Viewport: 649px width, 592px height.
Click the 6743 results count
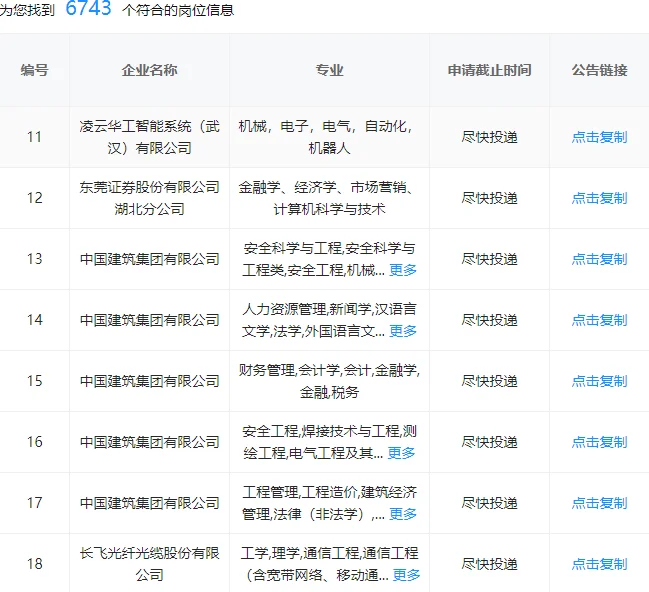[89, 8]
